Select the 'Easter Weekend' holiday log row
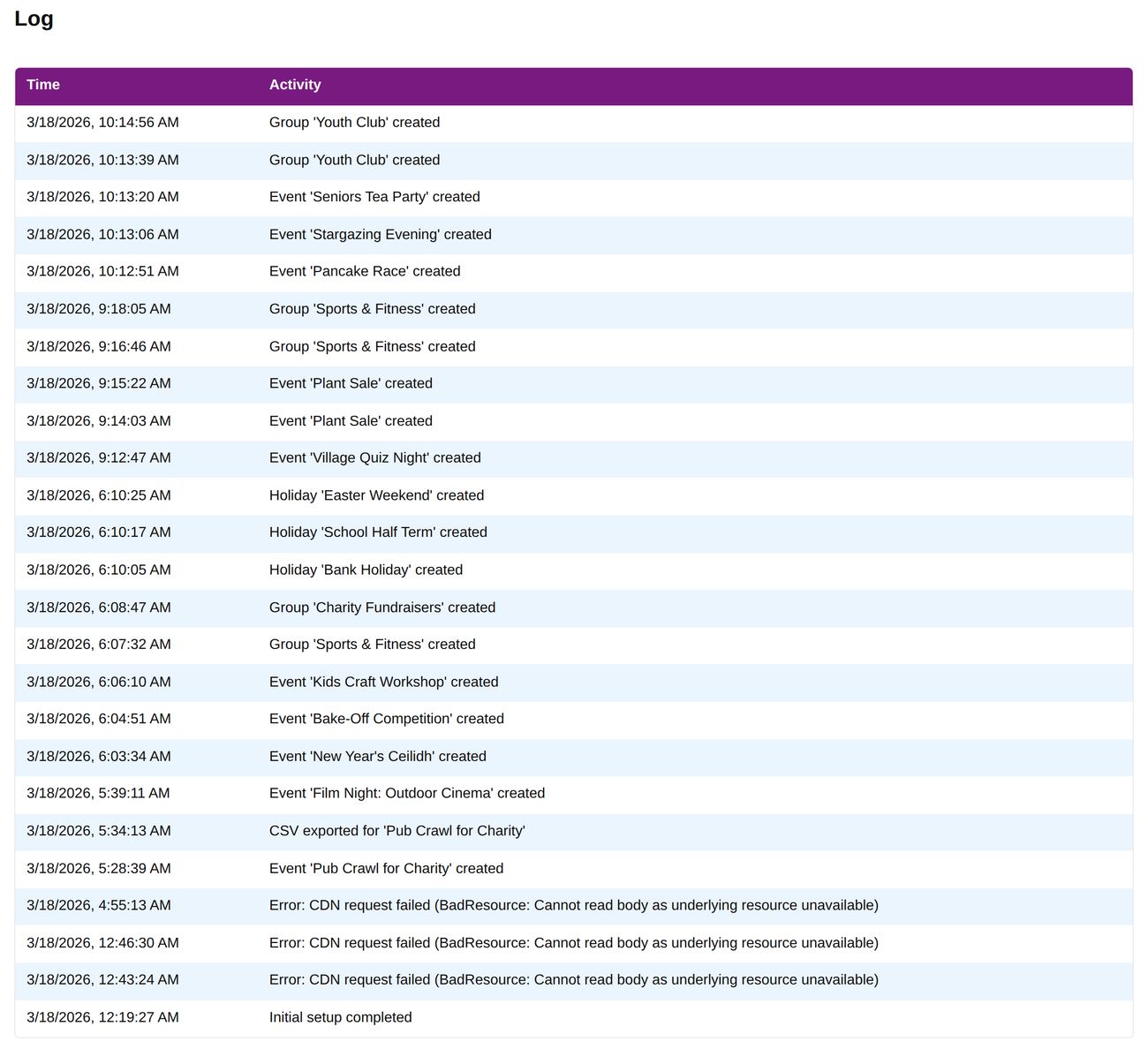This screenshot has width=1148, height=1049. coord(377,495)
